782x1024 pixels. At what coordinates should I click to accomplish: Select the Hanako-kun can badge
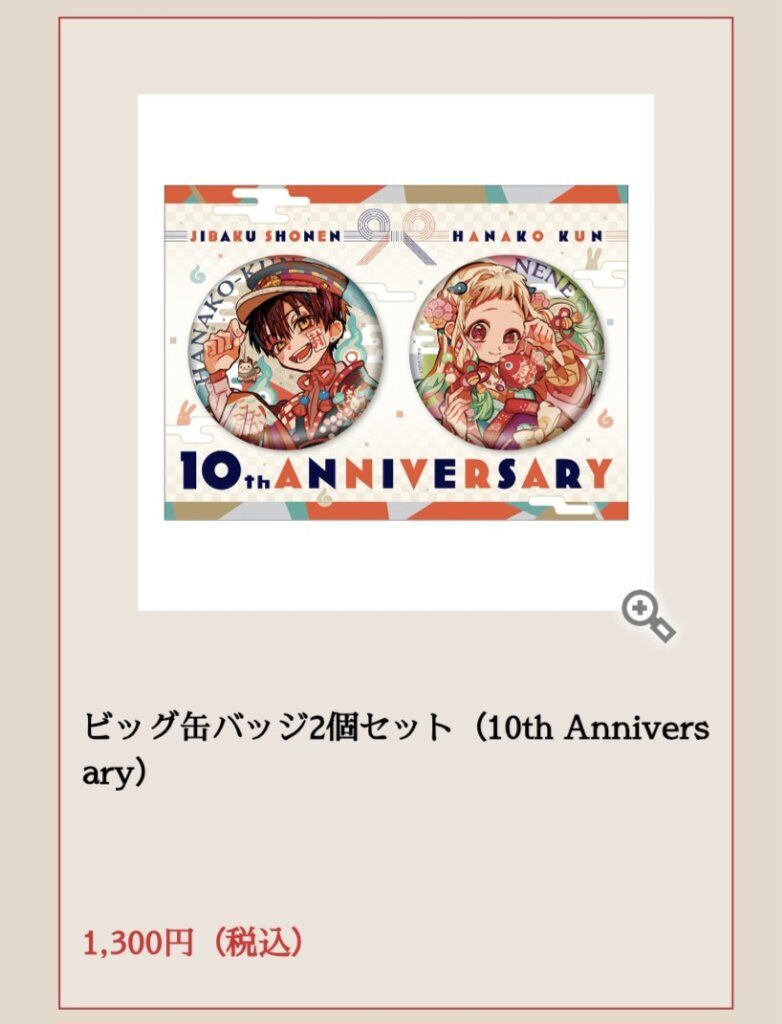pyautogui.click(x=287, y=353)
